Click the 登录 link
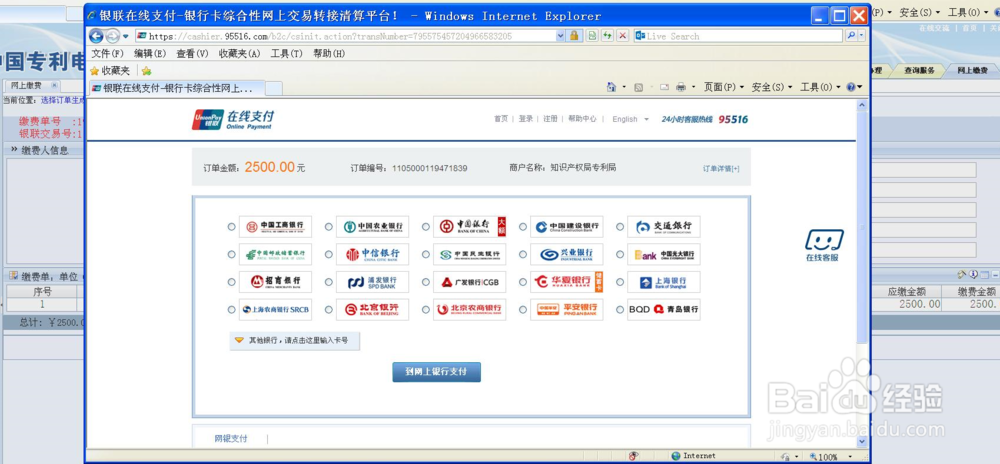Screen dimensions: 1000x464 [x=526, y=119]
